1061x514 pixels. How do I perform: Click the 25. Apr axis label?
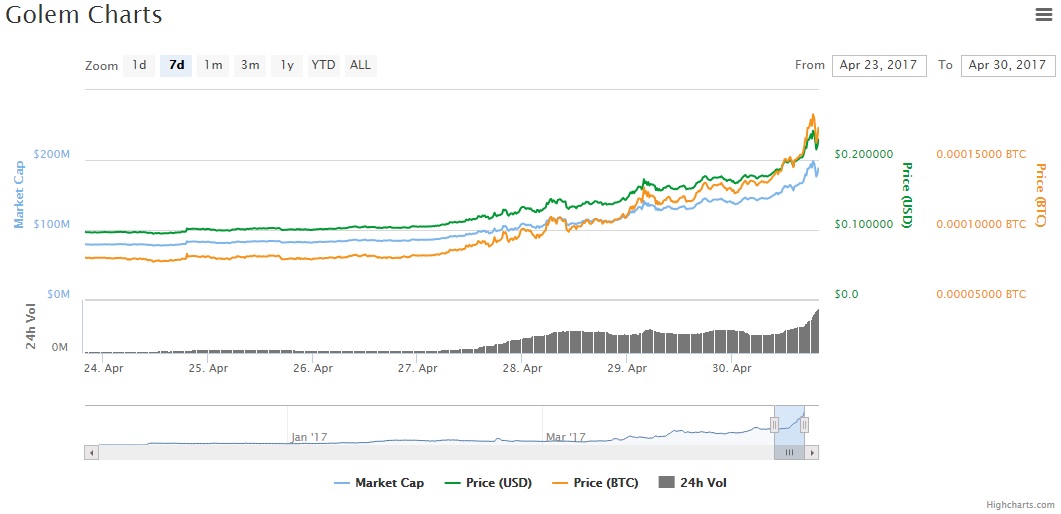[208, 369]
